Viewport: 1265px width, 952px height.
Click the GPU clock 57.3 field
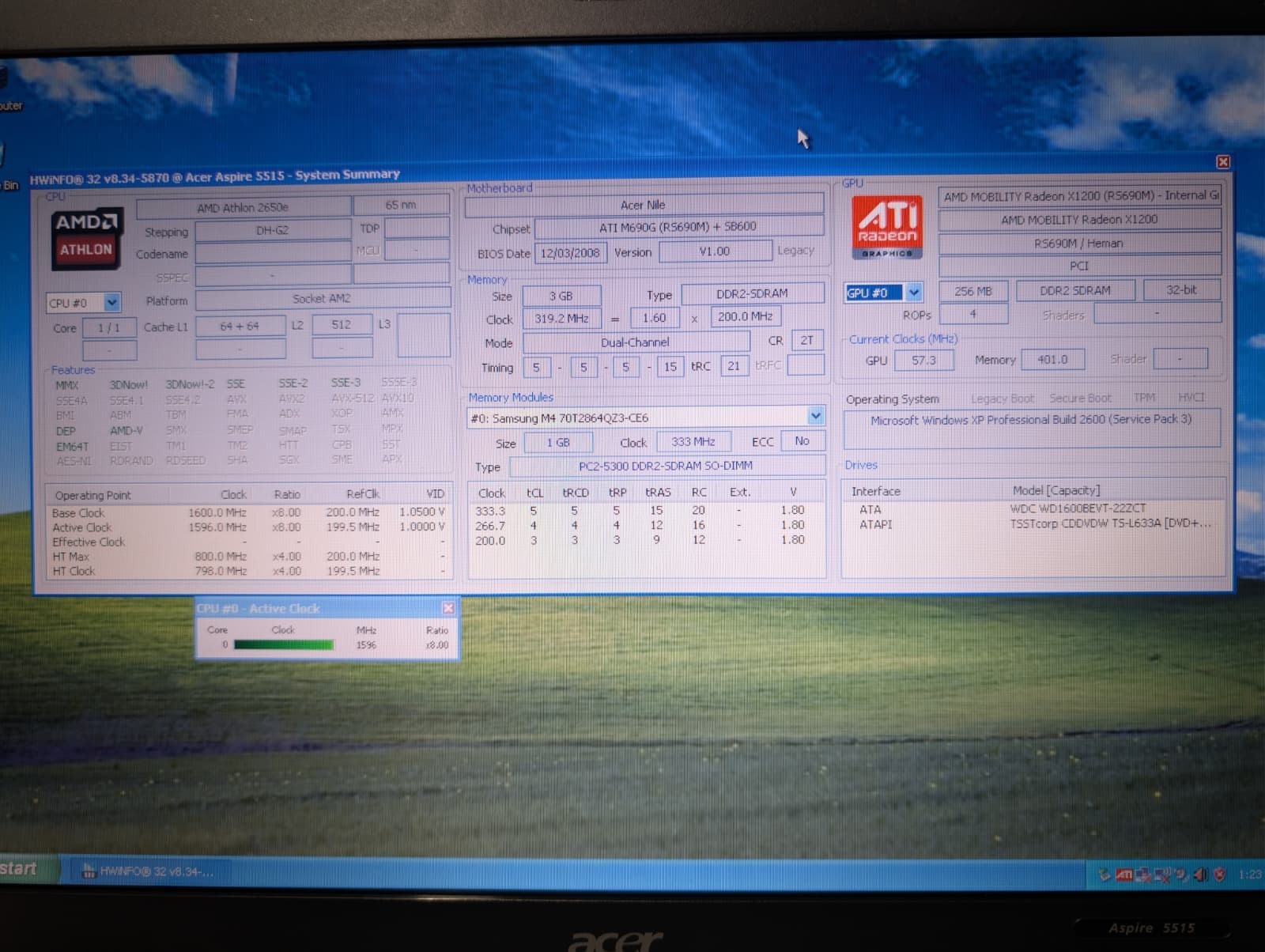click(x=923, y=361)
